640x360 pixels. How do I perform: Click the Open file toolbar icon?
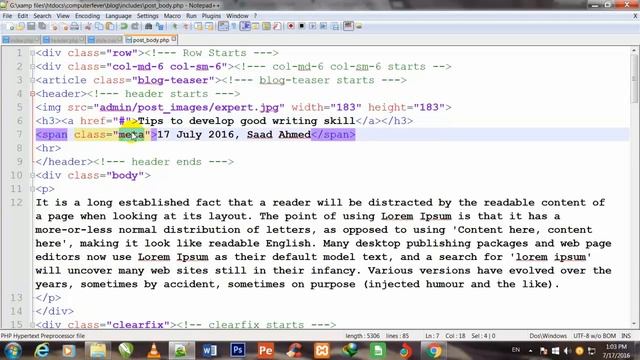[x=20, y=27]
